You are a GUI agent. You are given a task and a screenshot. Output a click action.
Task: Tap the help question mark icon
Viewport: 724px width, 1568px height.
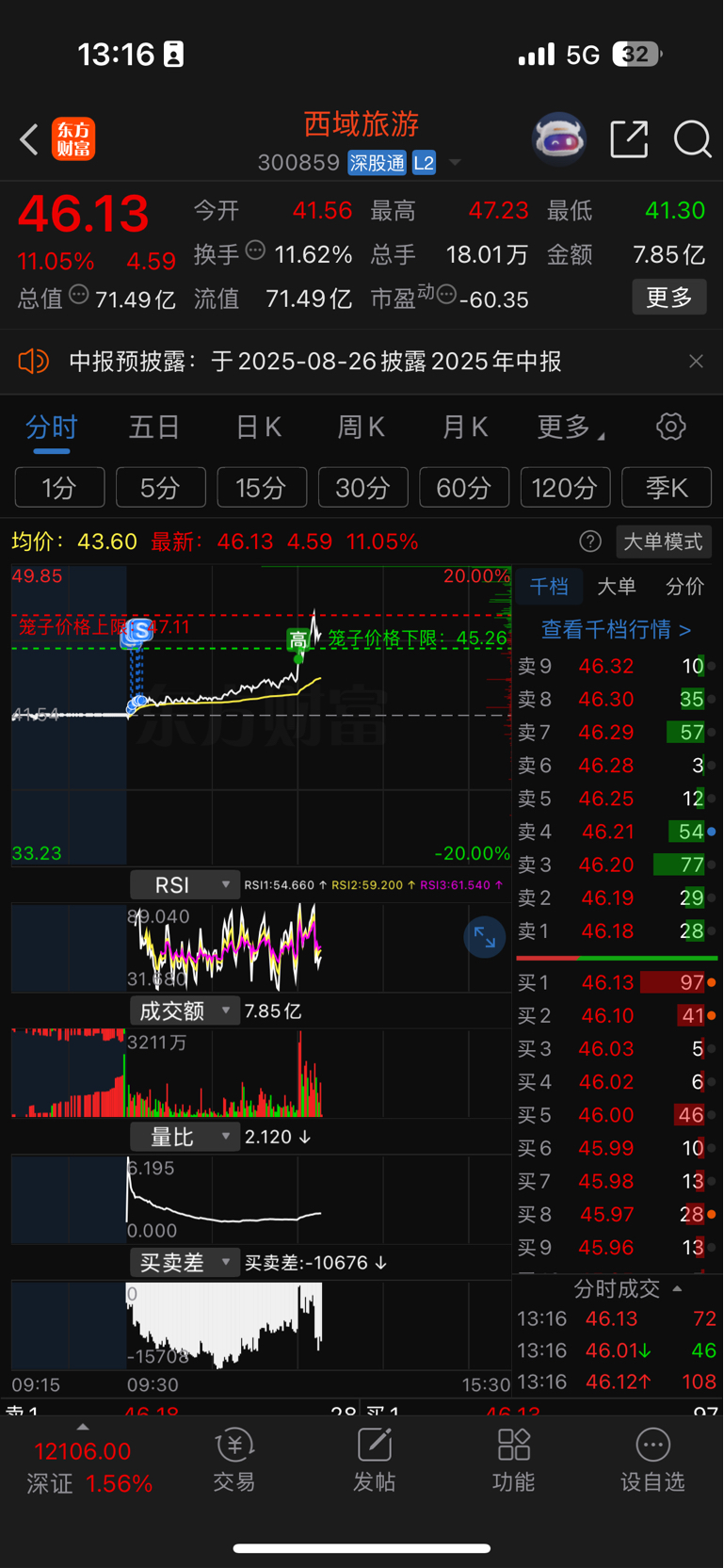pyautogui.click(x=590, y=542)
